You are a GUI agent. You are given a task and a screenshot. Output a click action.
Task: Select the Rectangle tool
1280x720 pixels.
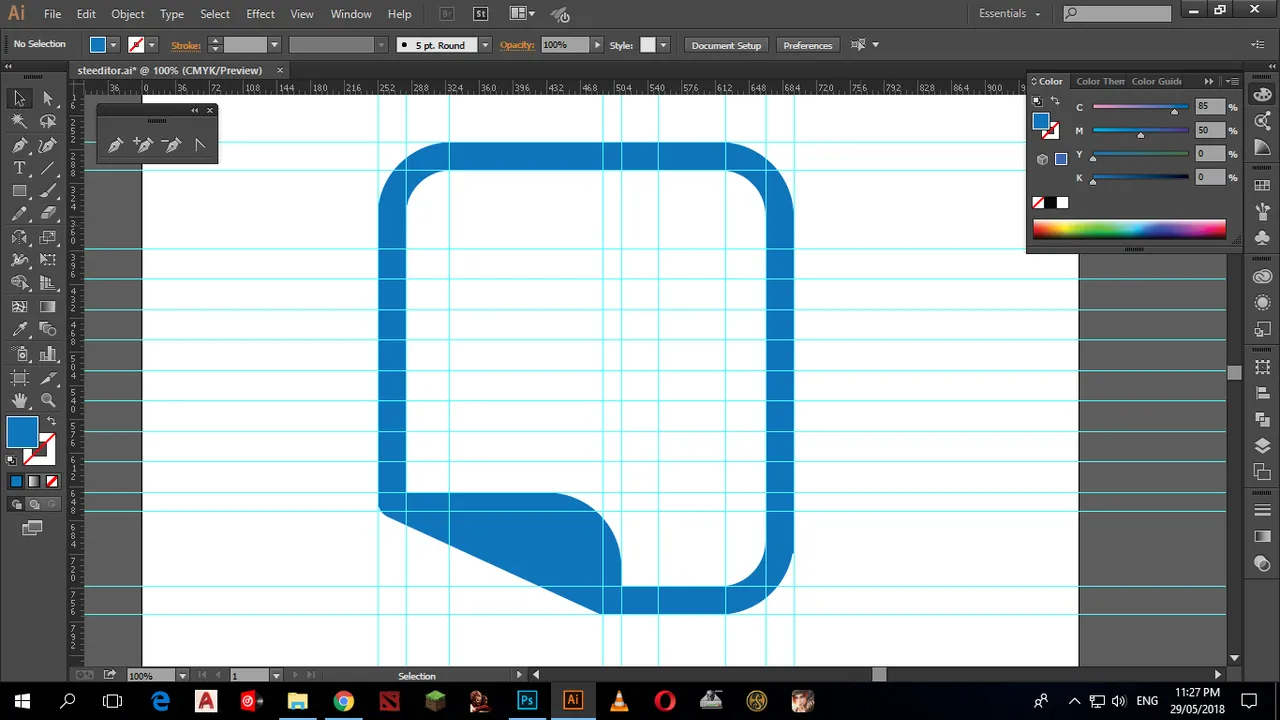tap(19, 191)
